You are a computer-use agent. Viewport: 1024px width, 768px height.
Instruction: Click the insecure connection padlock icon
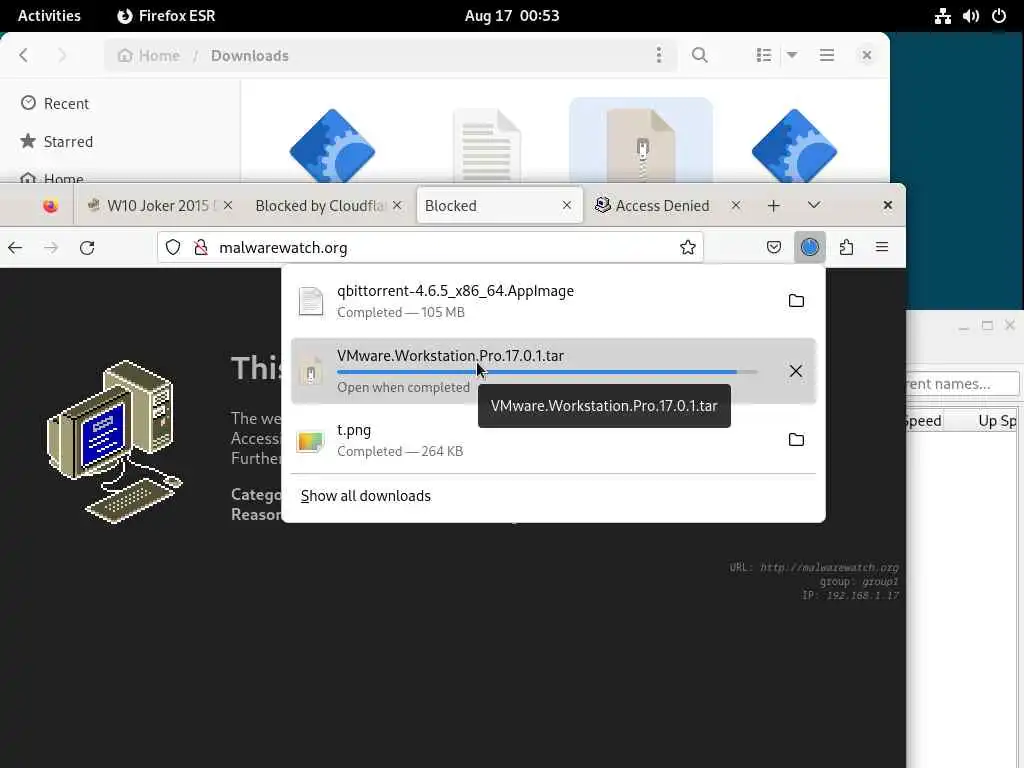(x=201, y=247)
